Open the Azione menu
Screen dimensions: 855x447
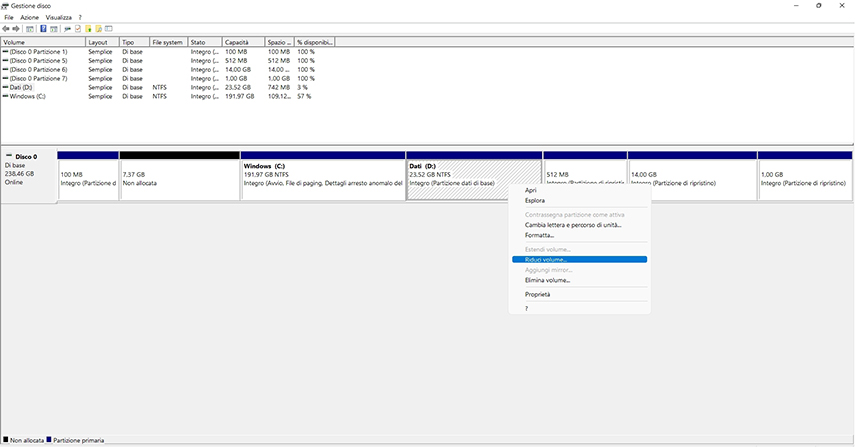pos(29,18)
